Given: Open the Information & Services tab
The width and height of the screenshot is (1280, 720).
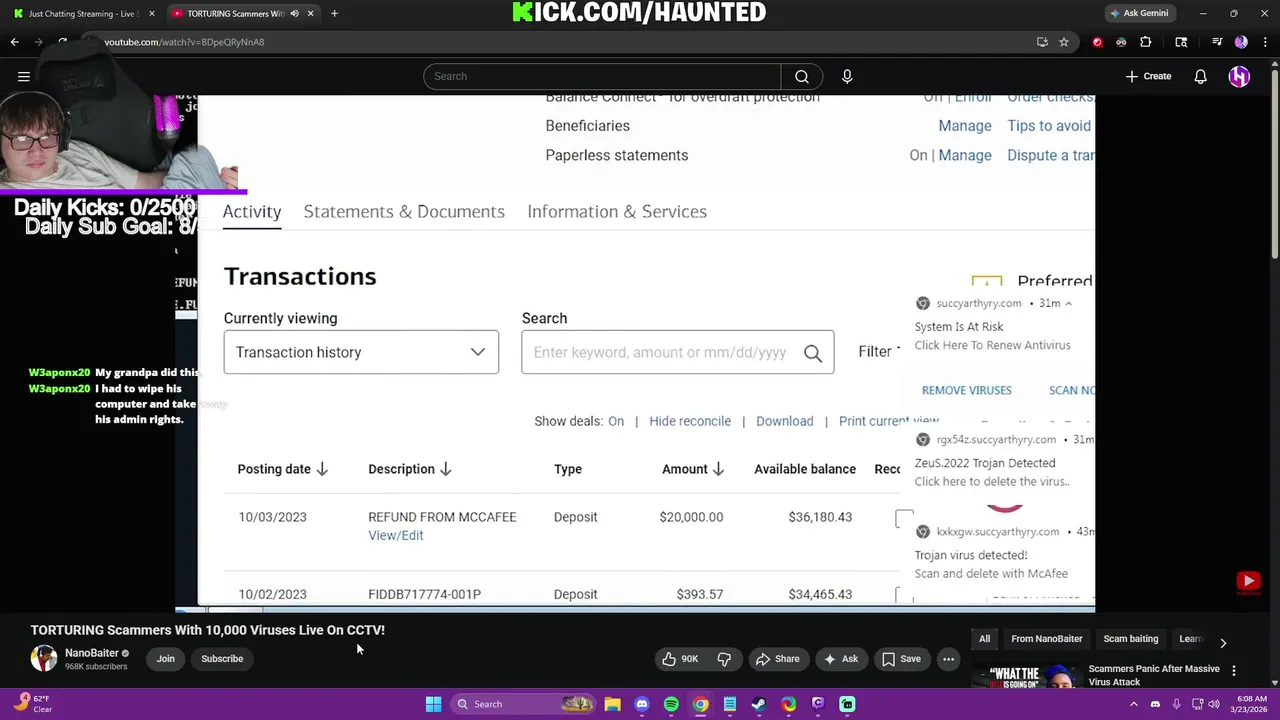Looking at the screenshot, I should (x=617, y=211).
